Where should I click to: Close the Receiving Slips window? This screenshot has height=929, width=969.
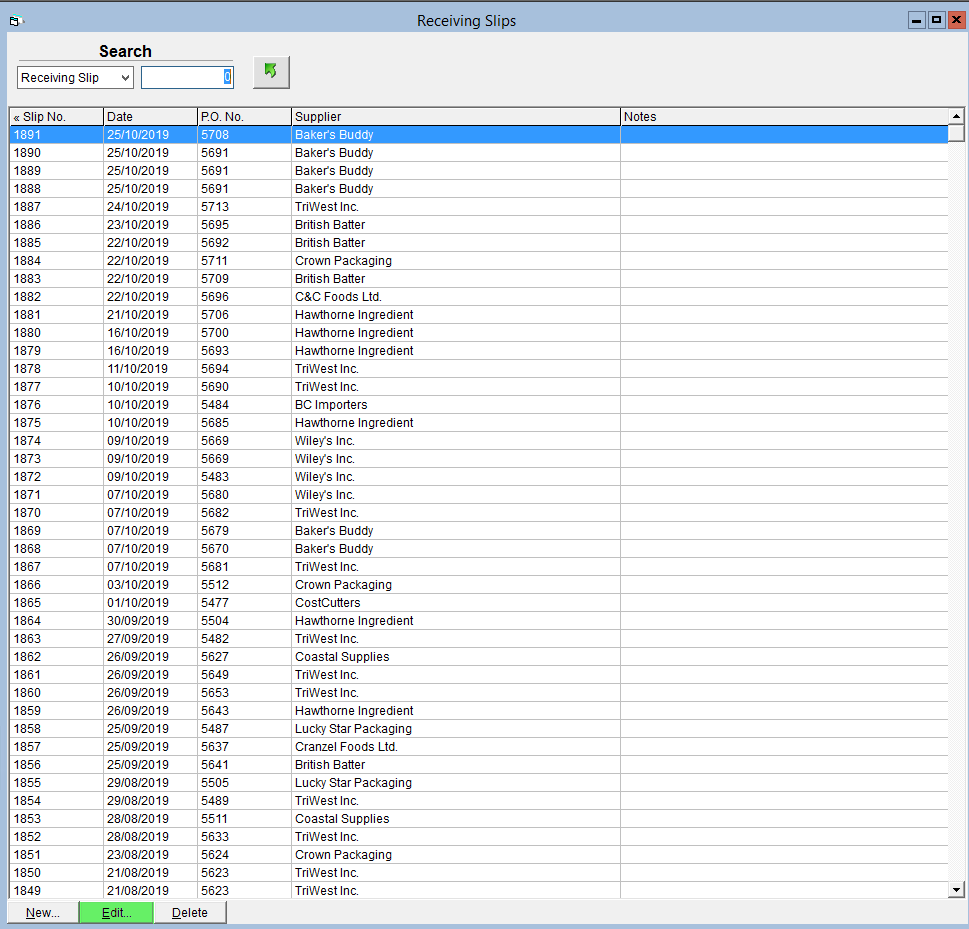point(956,20)
